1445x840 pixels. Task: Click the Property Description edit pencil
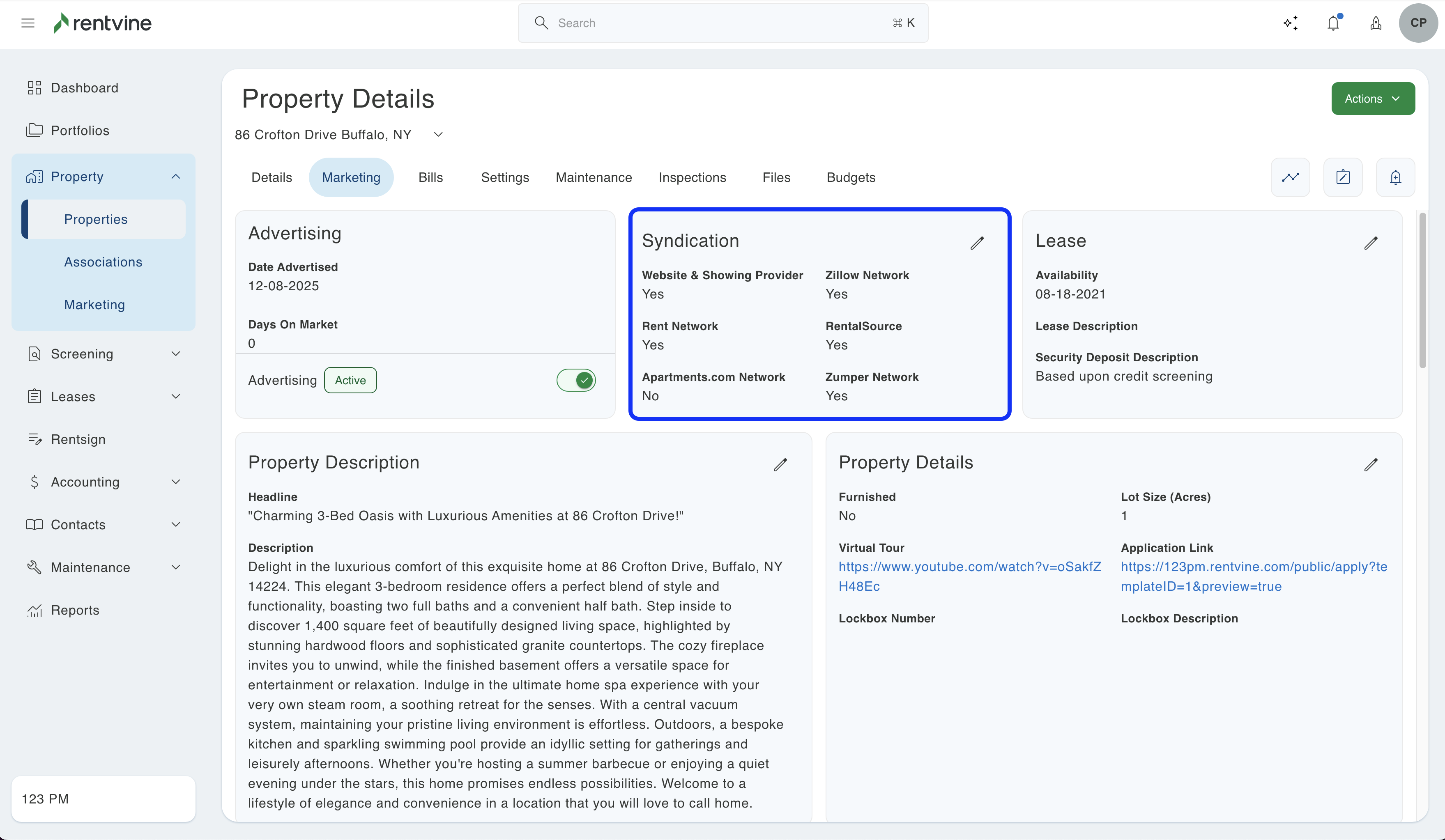[780, 464]
